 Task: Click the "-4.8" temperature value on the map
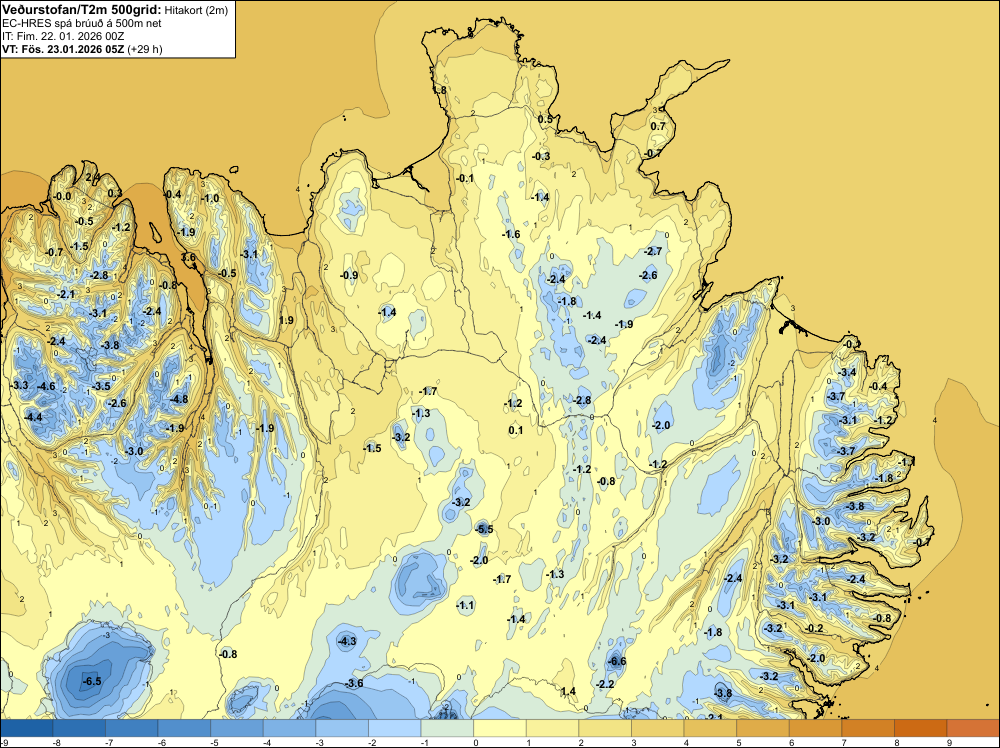(x=179, y=399)
